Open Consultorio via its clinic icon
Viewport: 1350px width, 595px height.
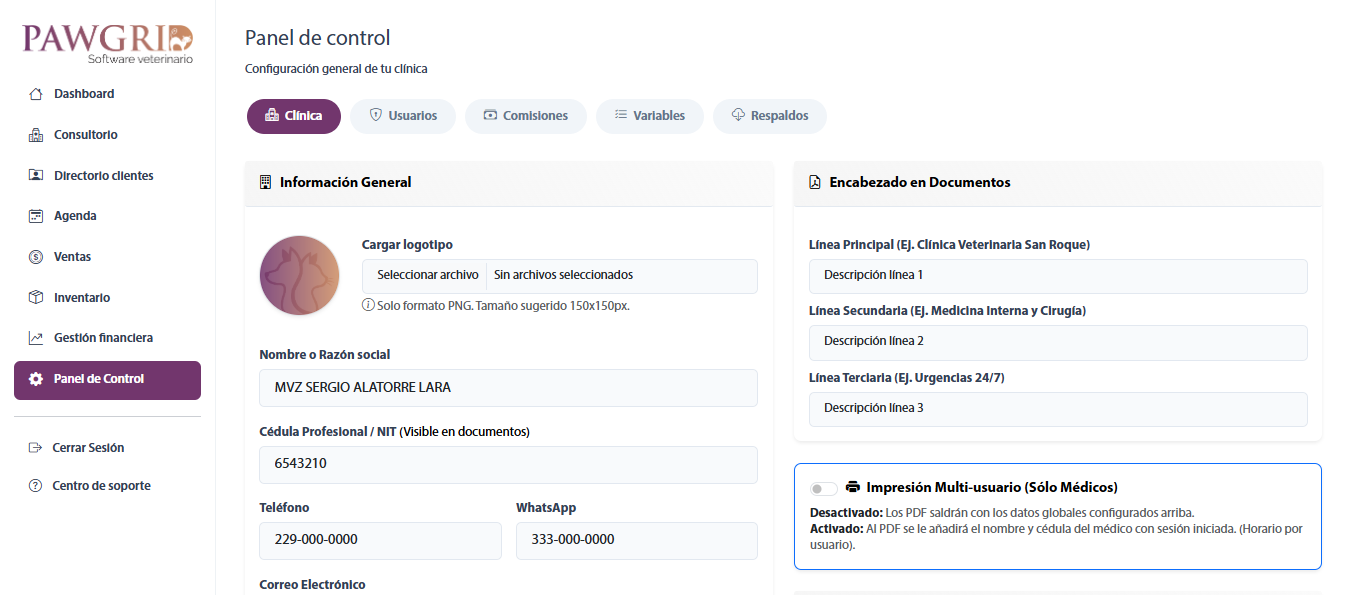coord(36,135)
